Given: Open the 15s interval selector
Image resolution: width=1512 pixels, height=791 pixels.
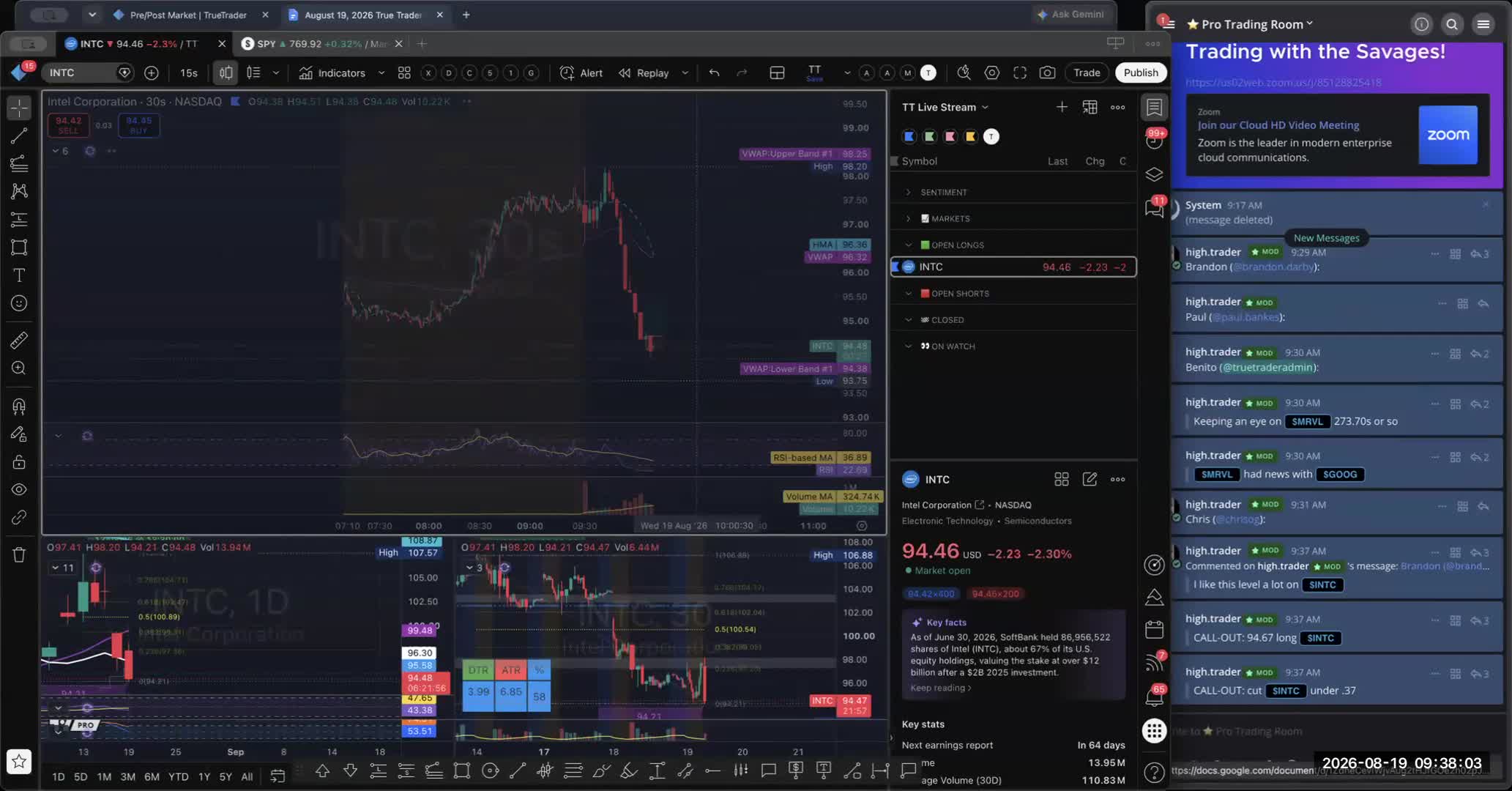Looking at the screenshot, I should click(x=189, y=73).
